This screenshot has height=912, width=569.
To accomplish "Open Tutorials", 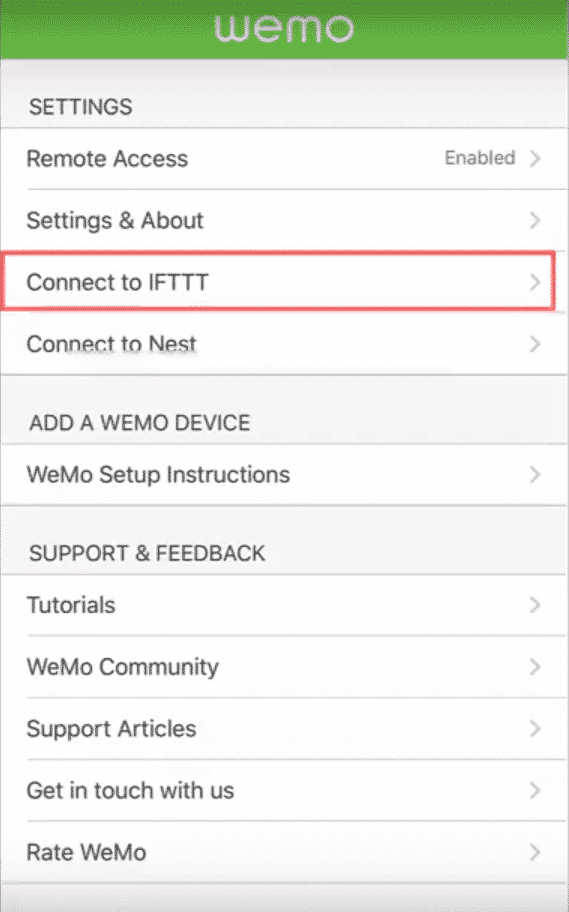I will pyautogui.click(x=284, y=605).
